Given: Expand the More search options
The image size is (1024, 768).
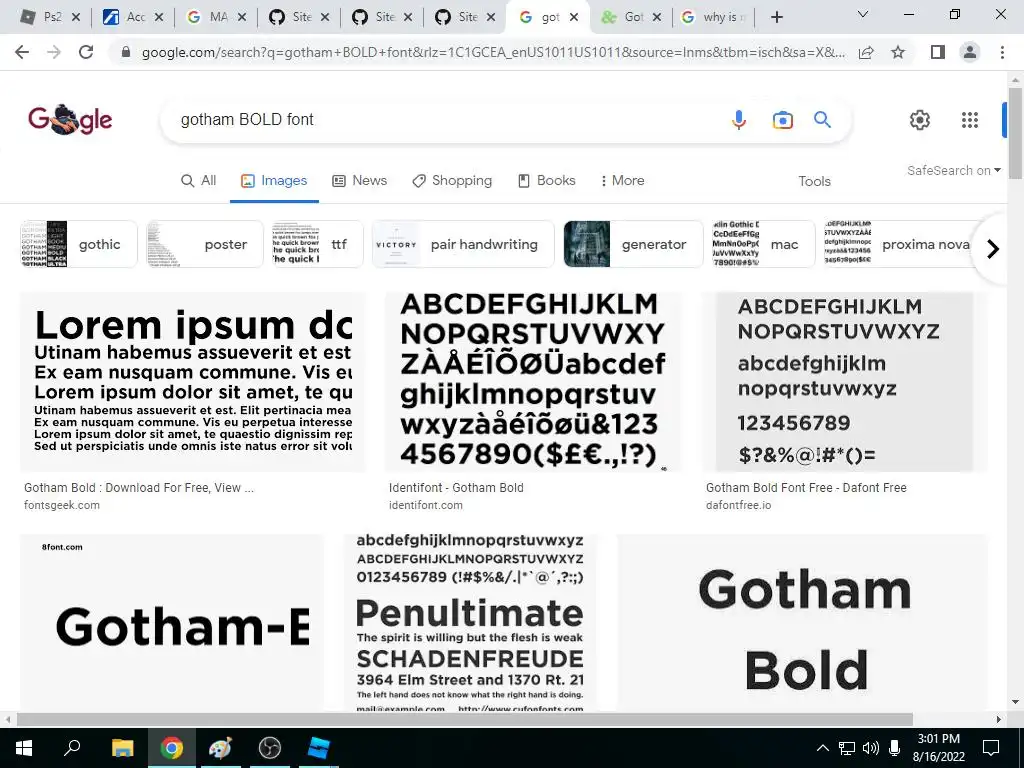Looking at the screenshot, I should coord(622,181).
